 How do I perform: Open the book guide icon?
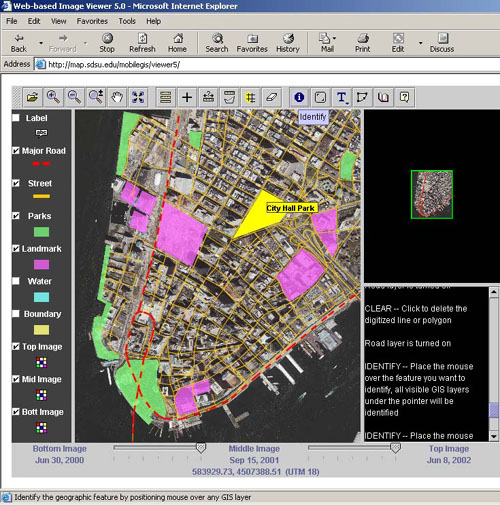[383, 97]
